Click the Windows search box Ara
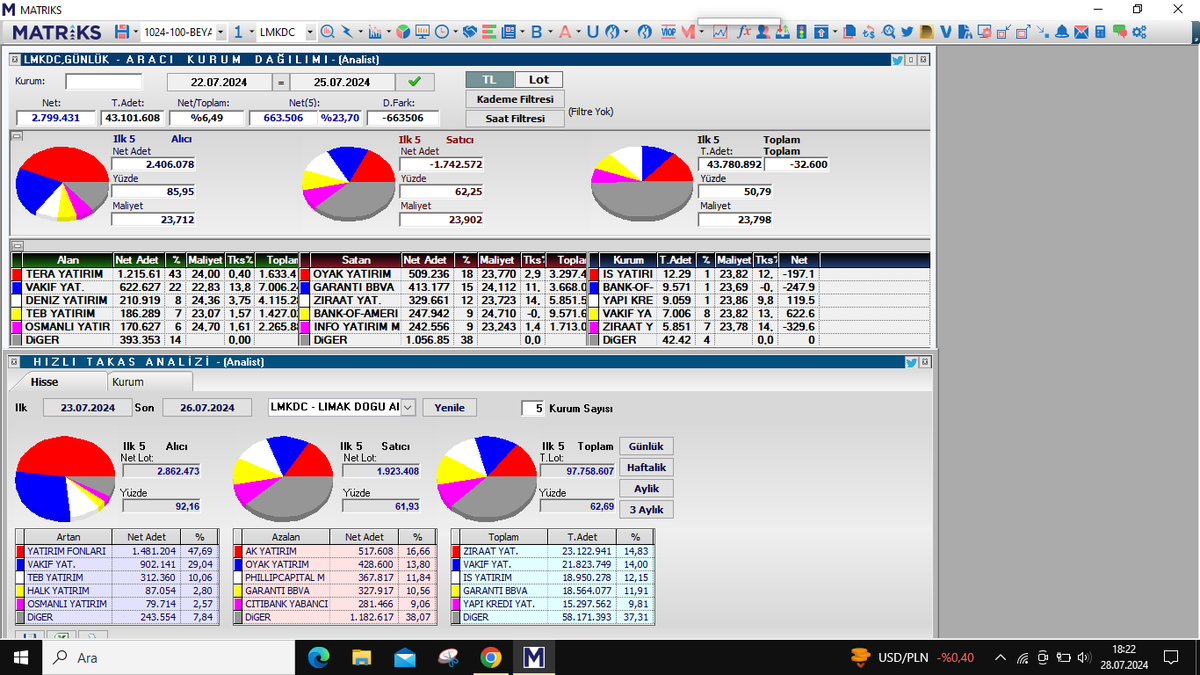This screenshot has width=1200, height=675. point(170,657)
